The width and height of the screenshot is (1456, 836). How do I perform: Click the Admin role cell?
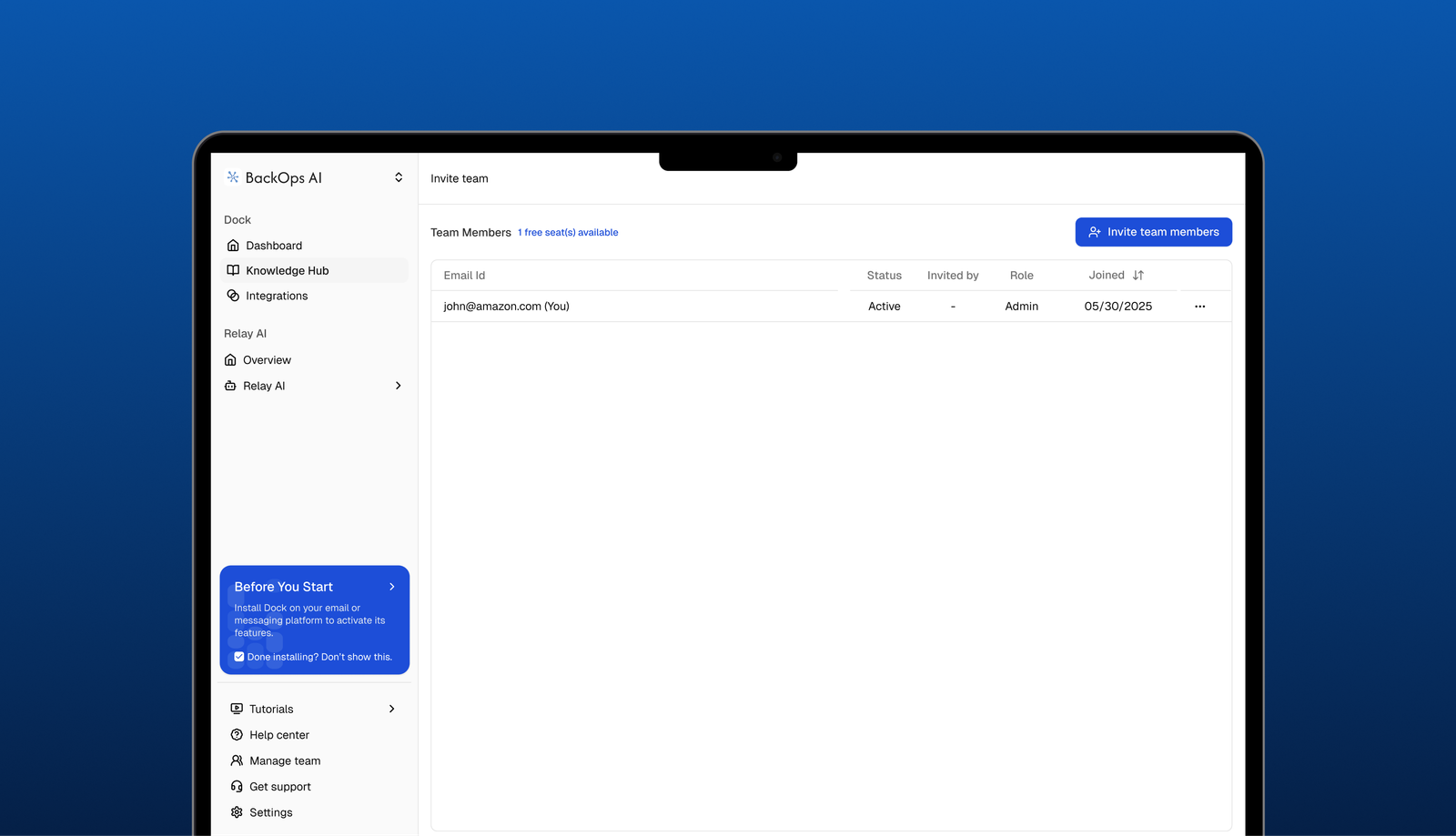(x=1021, y=307)
